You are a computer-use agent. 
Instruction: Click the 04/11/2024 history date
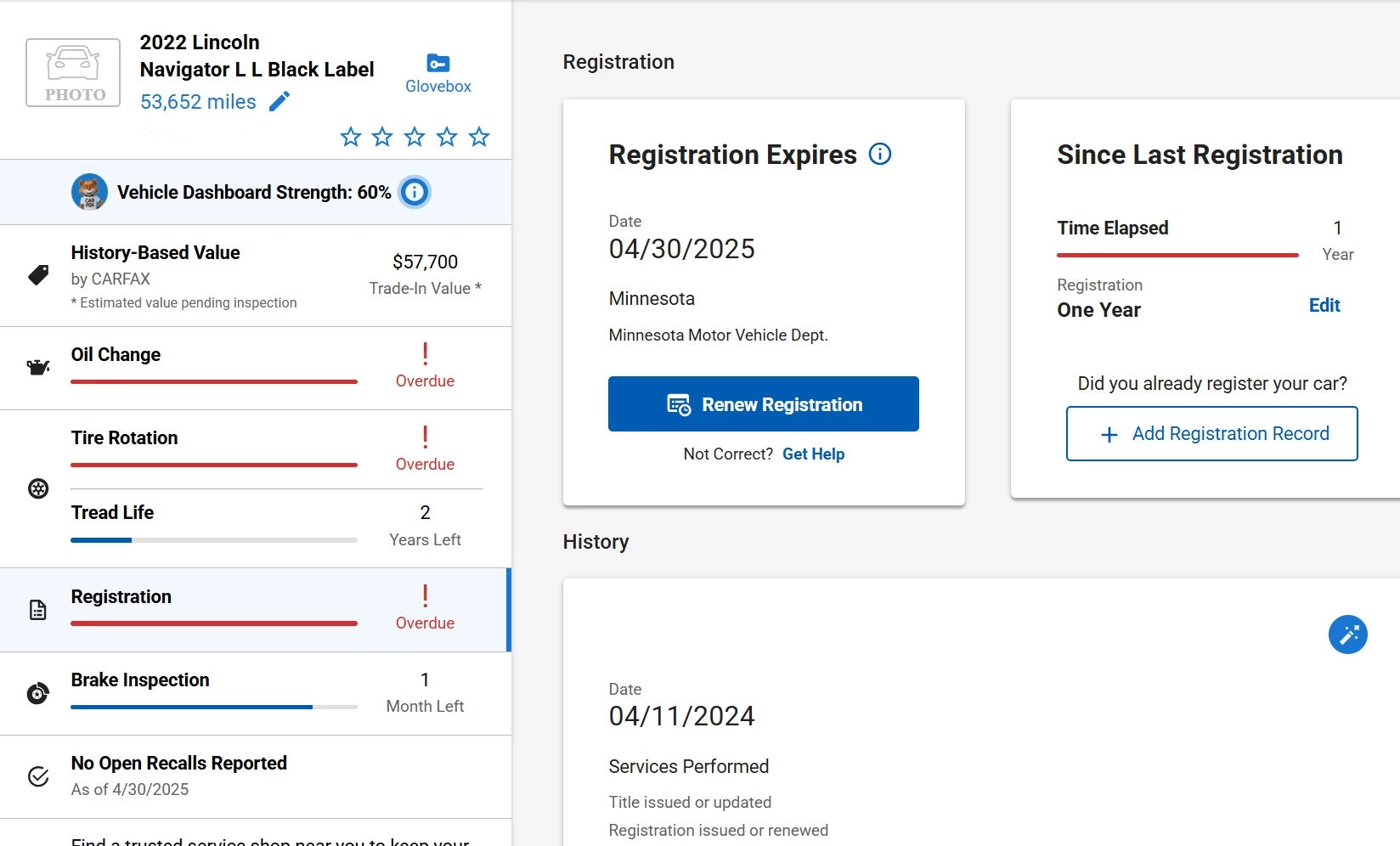(682, 716)
